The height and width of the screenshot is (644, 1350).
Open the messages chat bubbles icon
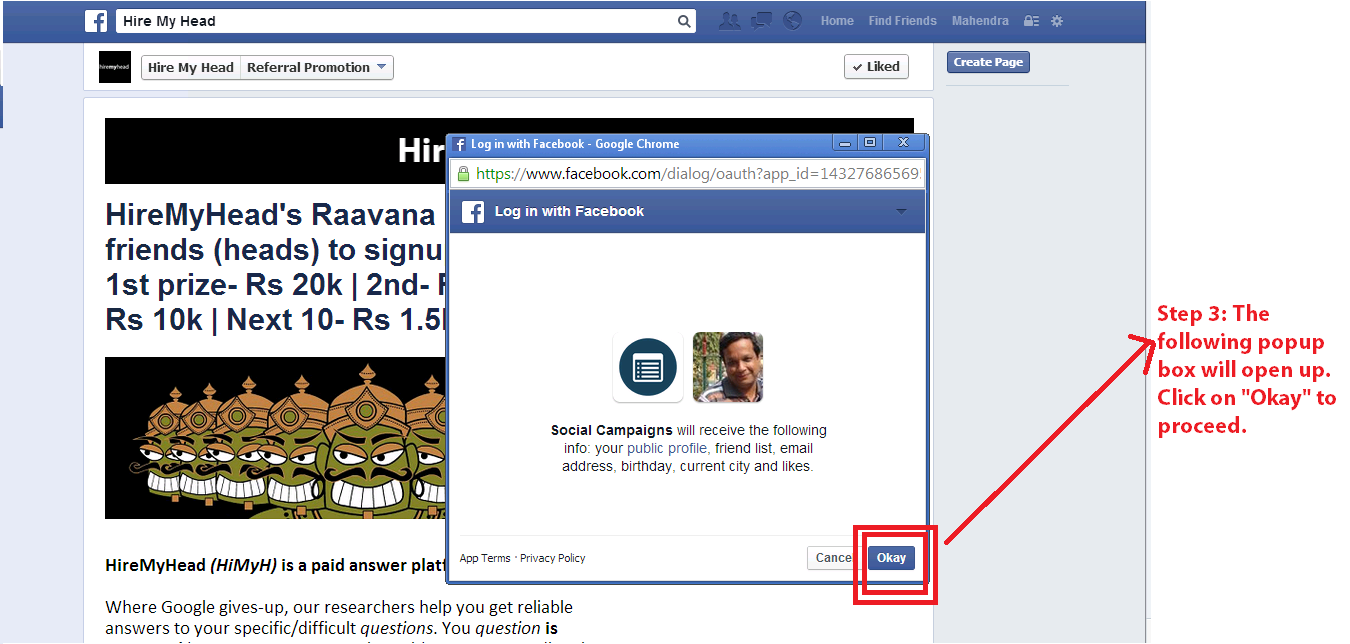761,21
